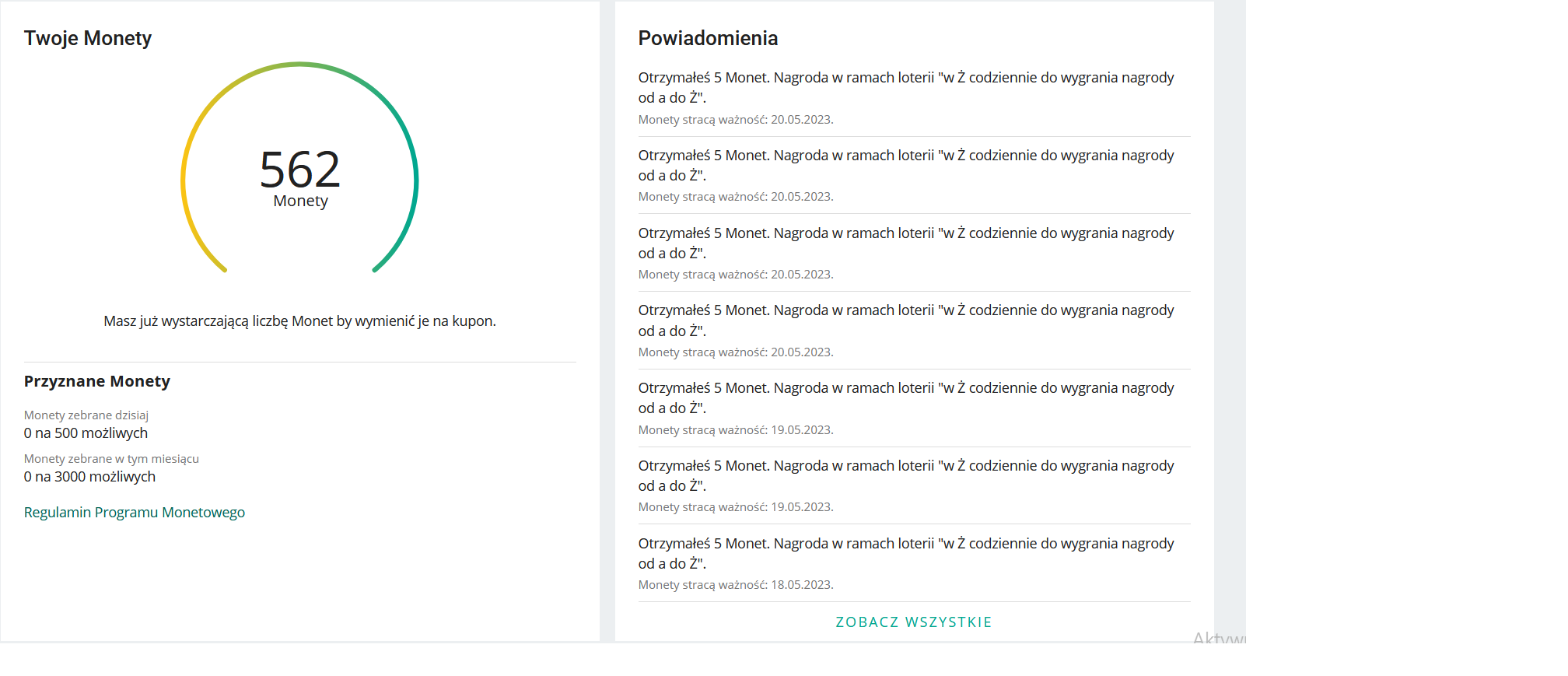This screenshot has width=1568, height=676.
Task: Open the sixth notification in the list
Action: click(x=906, y=476)
